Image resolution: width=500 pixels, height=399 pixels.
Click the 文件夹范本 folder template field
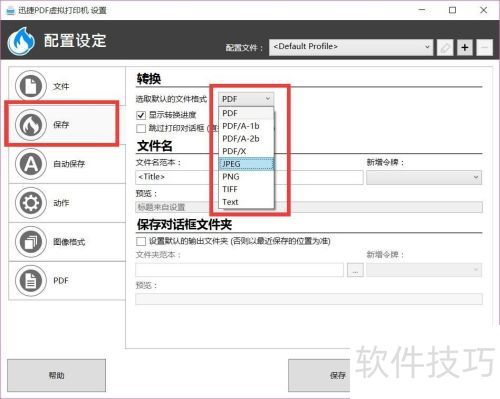tap(239, 270)
